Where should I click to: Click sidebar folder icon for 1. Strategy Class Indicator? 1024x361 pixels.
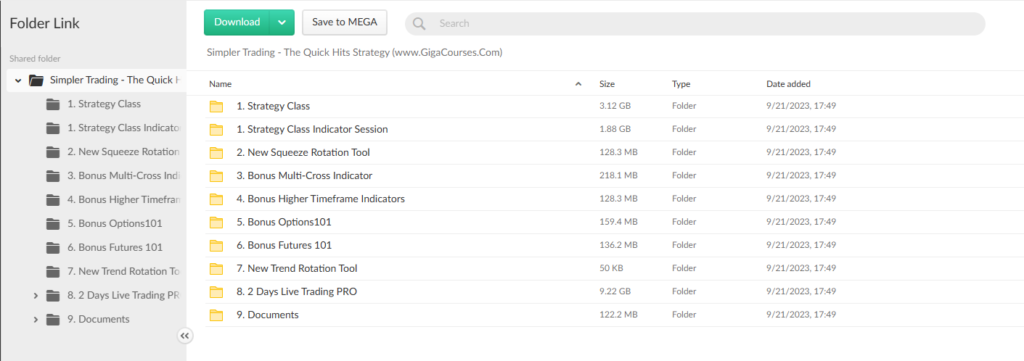[54, 128]
